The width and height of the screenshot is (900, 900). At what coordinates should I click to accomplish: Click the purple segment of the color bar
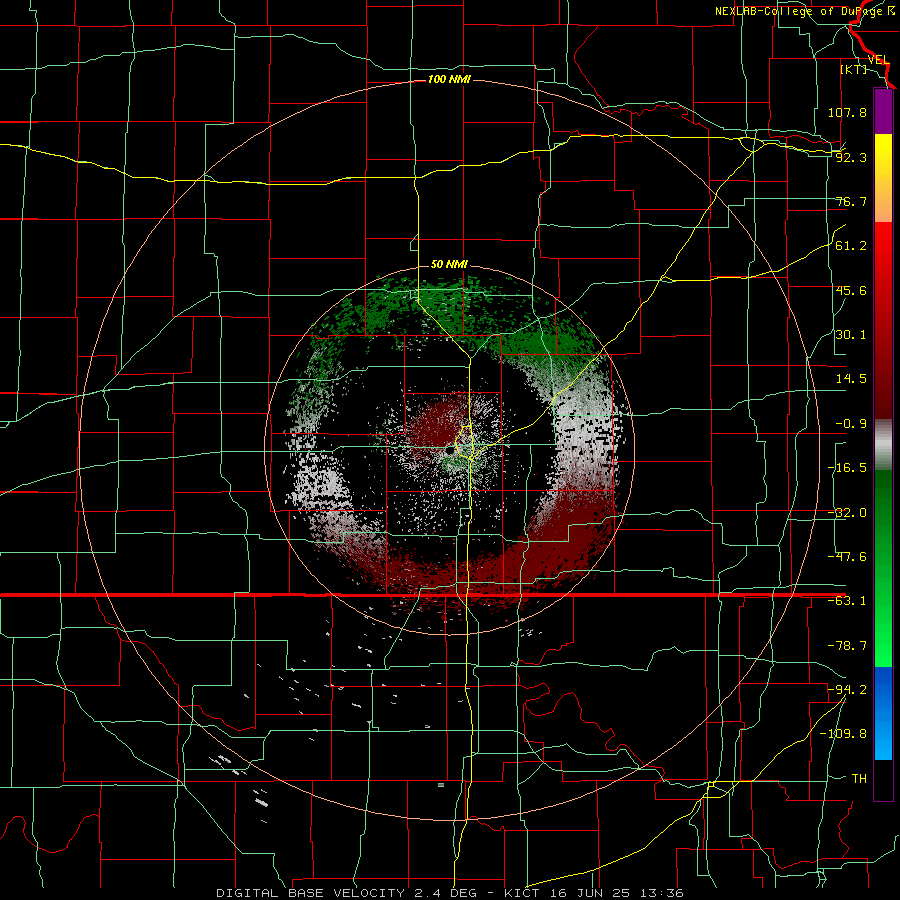[x=883, y=112]
